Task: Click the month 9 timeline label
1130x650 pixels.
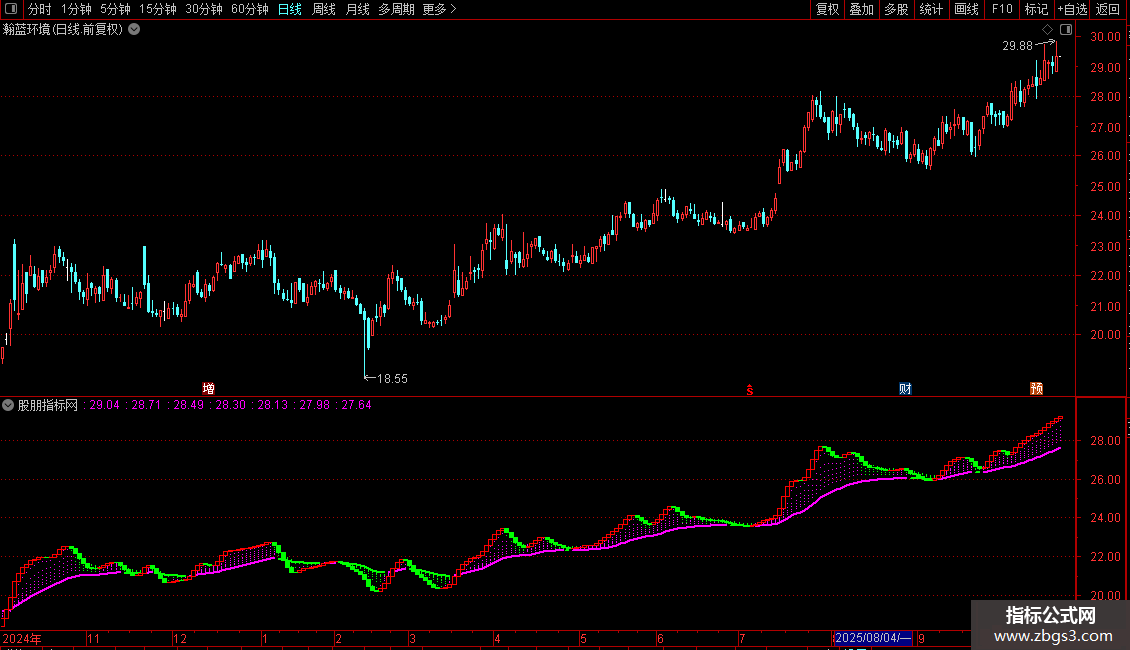Action: [x=921, y=638]
